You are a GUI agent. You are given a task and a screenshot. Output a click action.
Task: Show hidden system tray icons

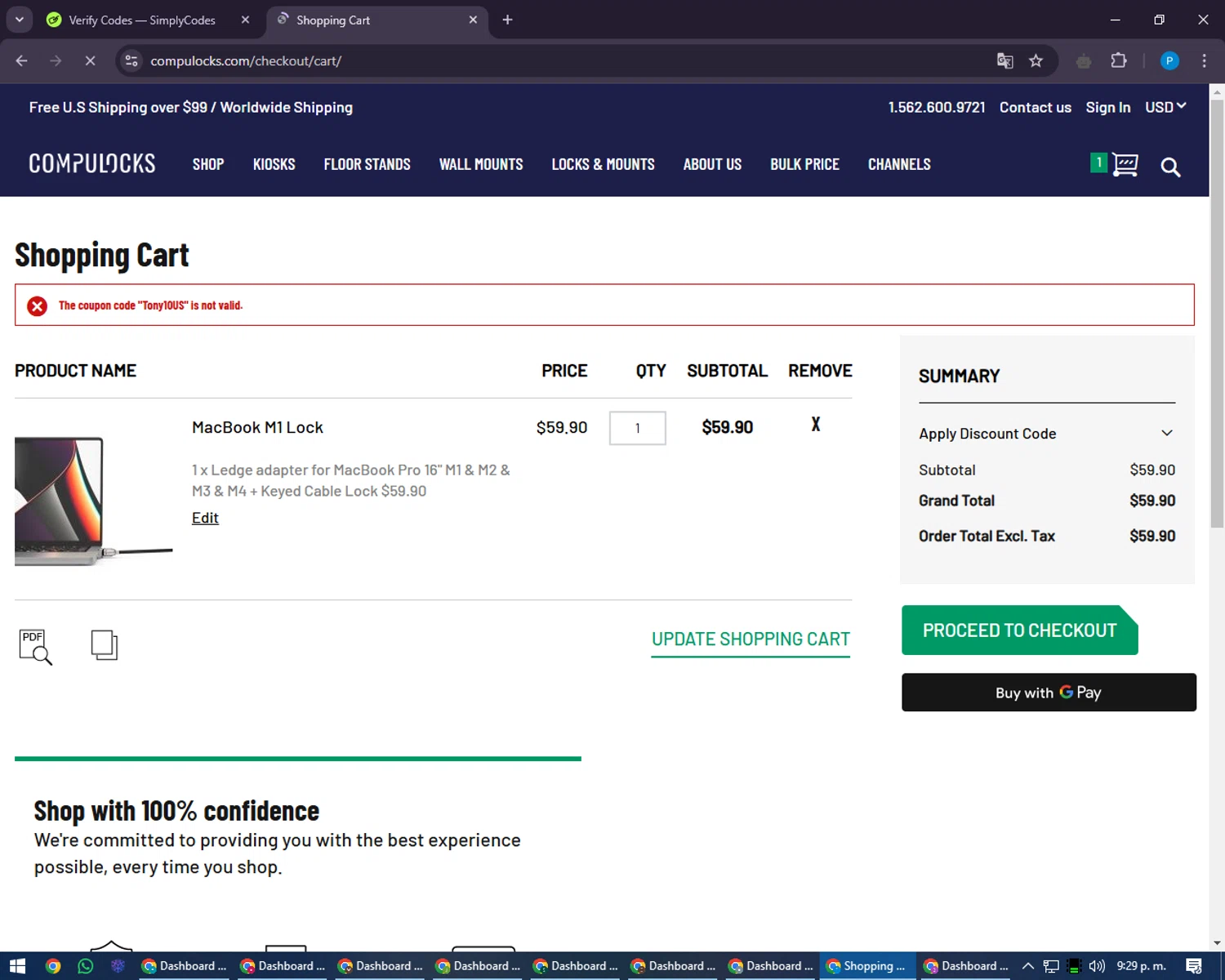click(x=1028, y=966)
